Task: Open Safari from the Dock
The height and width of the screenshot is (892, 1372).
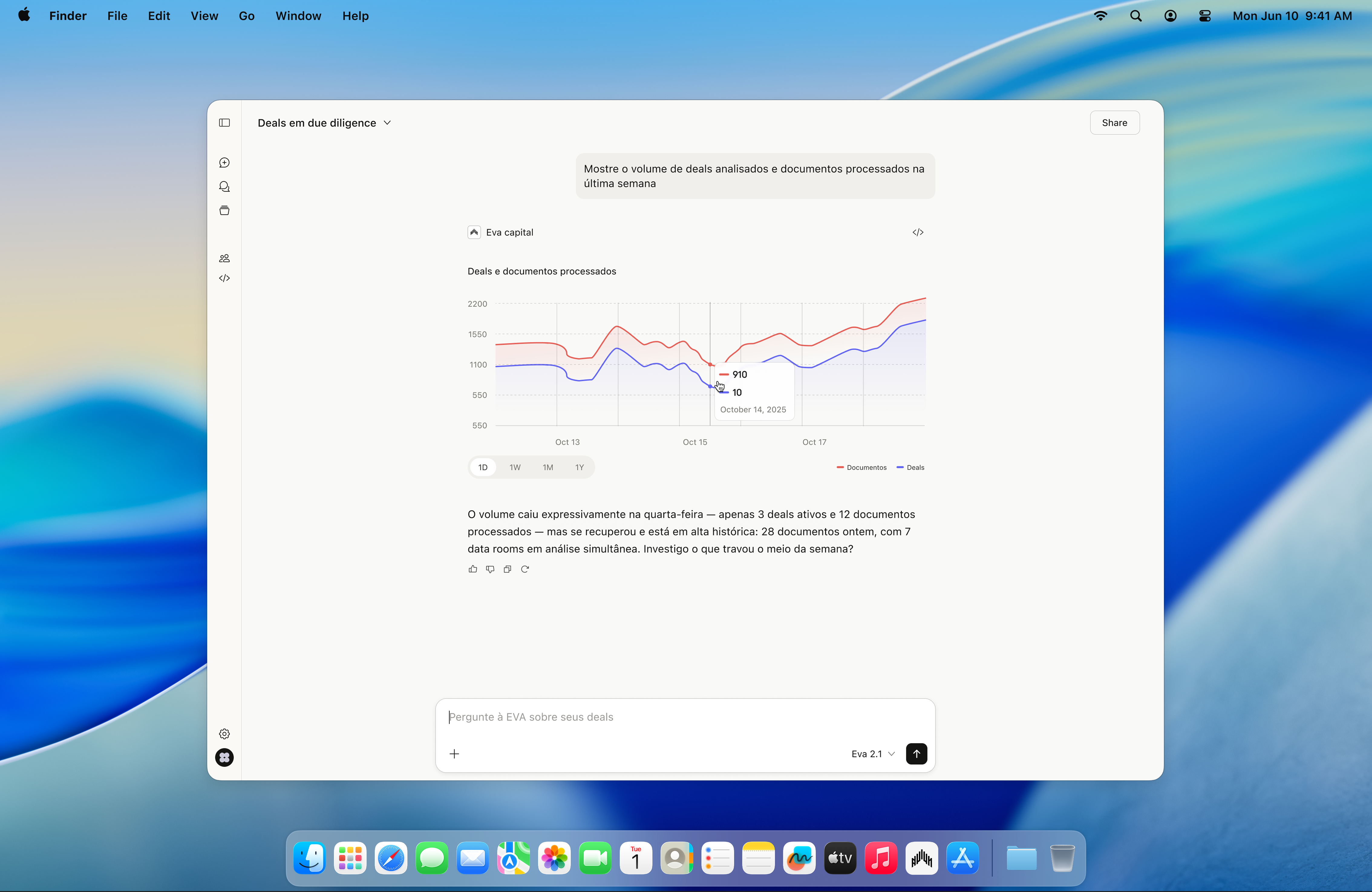Action: click(x=391, y=858)
